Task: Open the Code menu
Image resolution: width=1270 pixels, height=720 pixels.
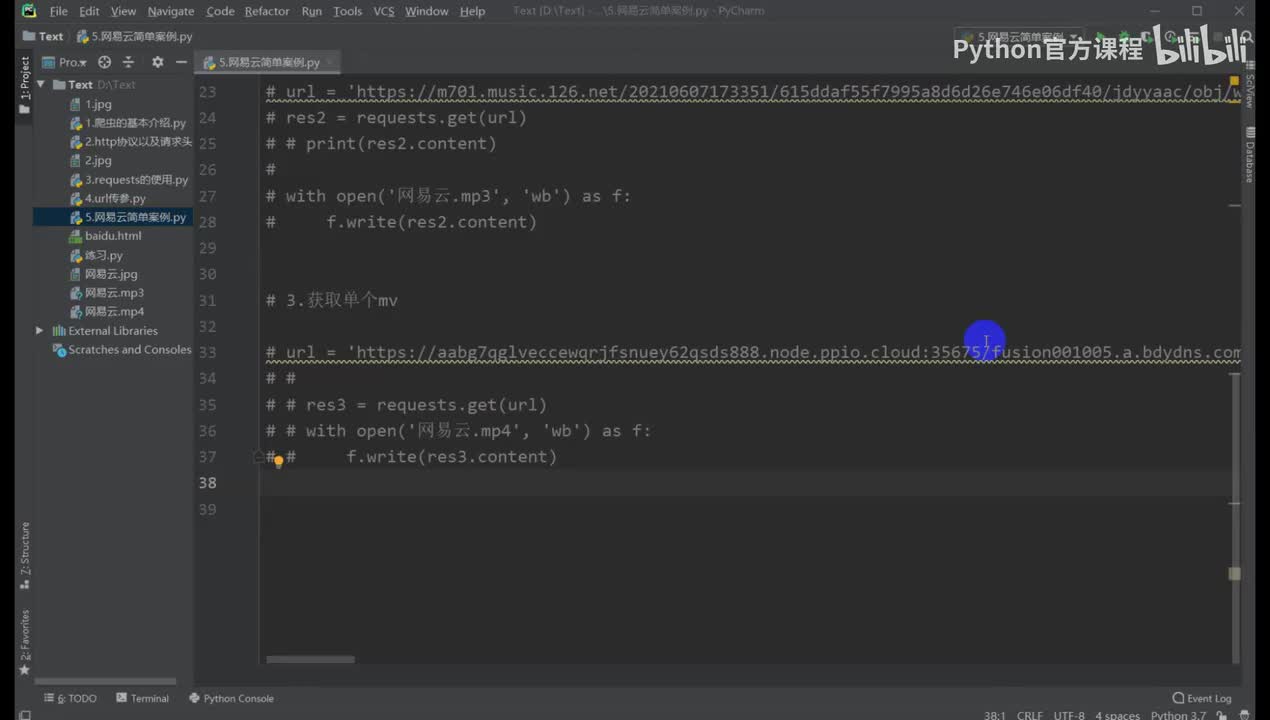Action: click(220, 11)
